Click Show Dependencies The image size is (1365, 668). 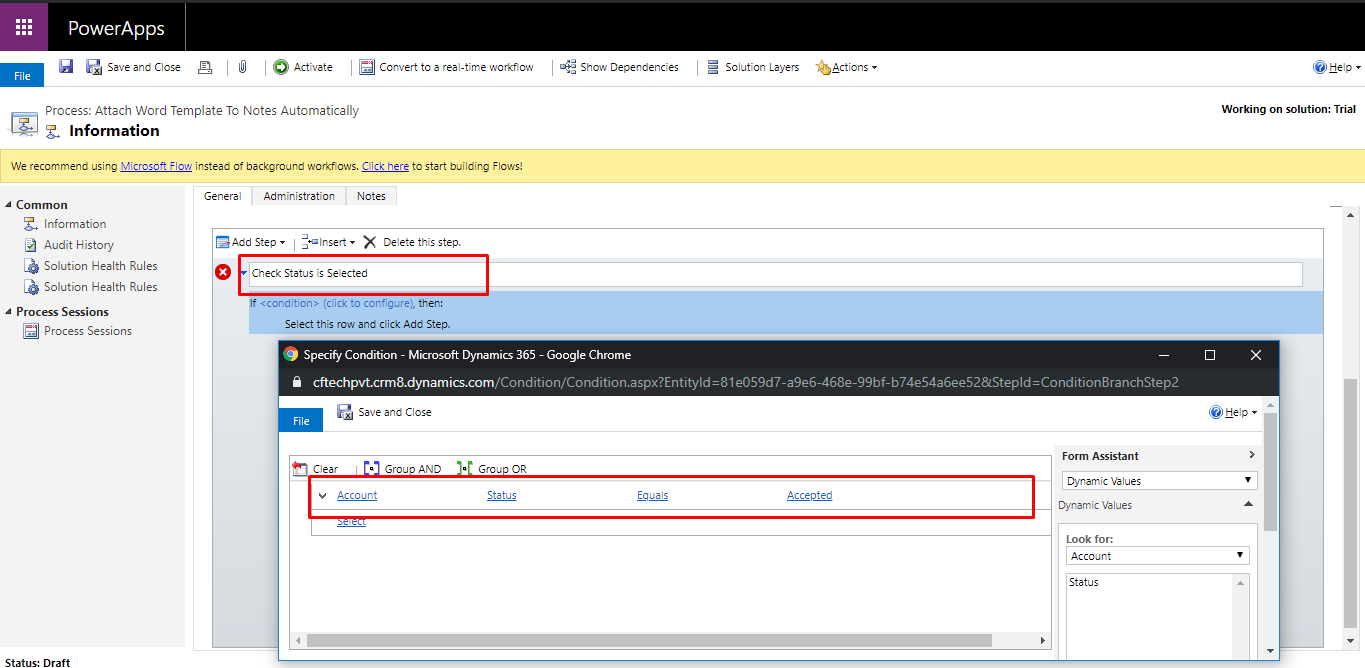[620, 67]
